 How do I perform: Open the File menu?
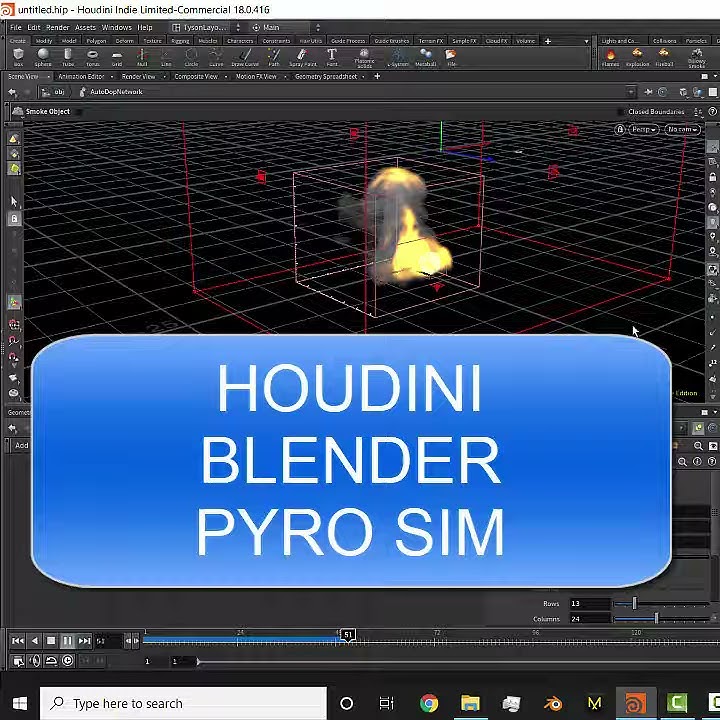16,28
